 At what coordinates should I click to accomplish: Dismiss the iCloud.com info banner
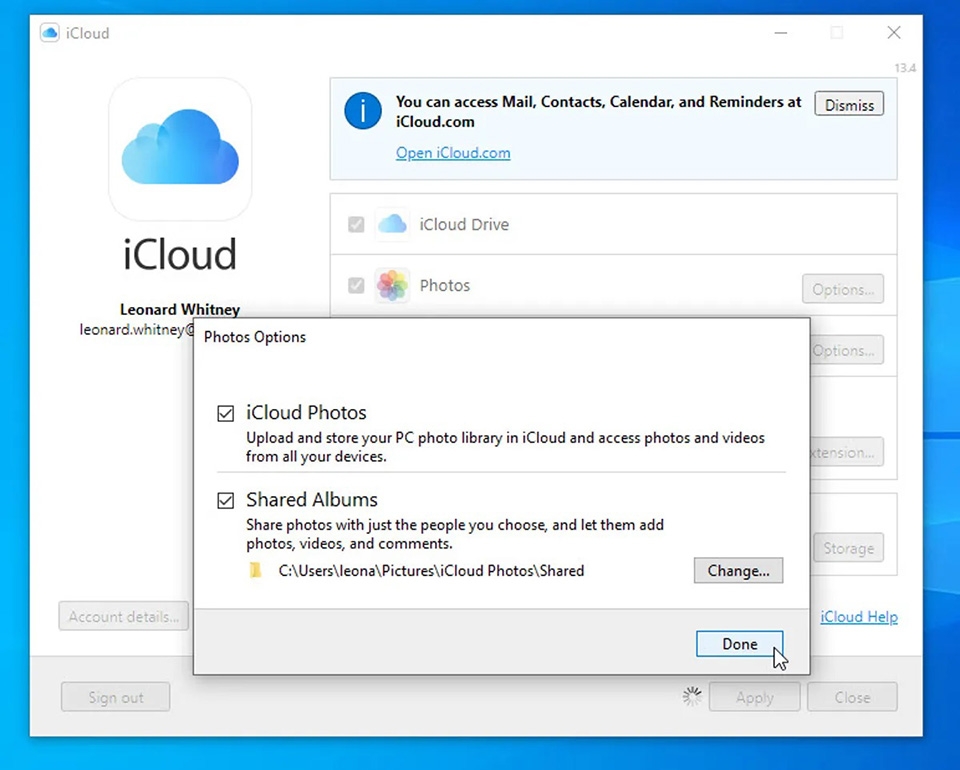click(849, 105)
